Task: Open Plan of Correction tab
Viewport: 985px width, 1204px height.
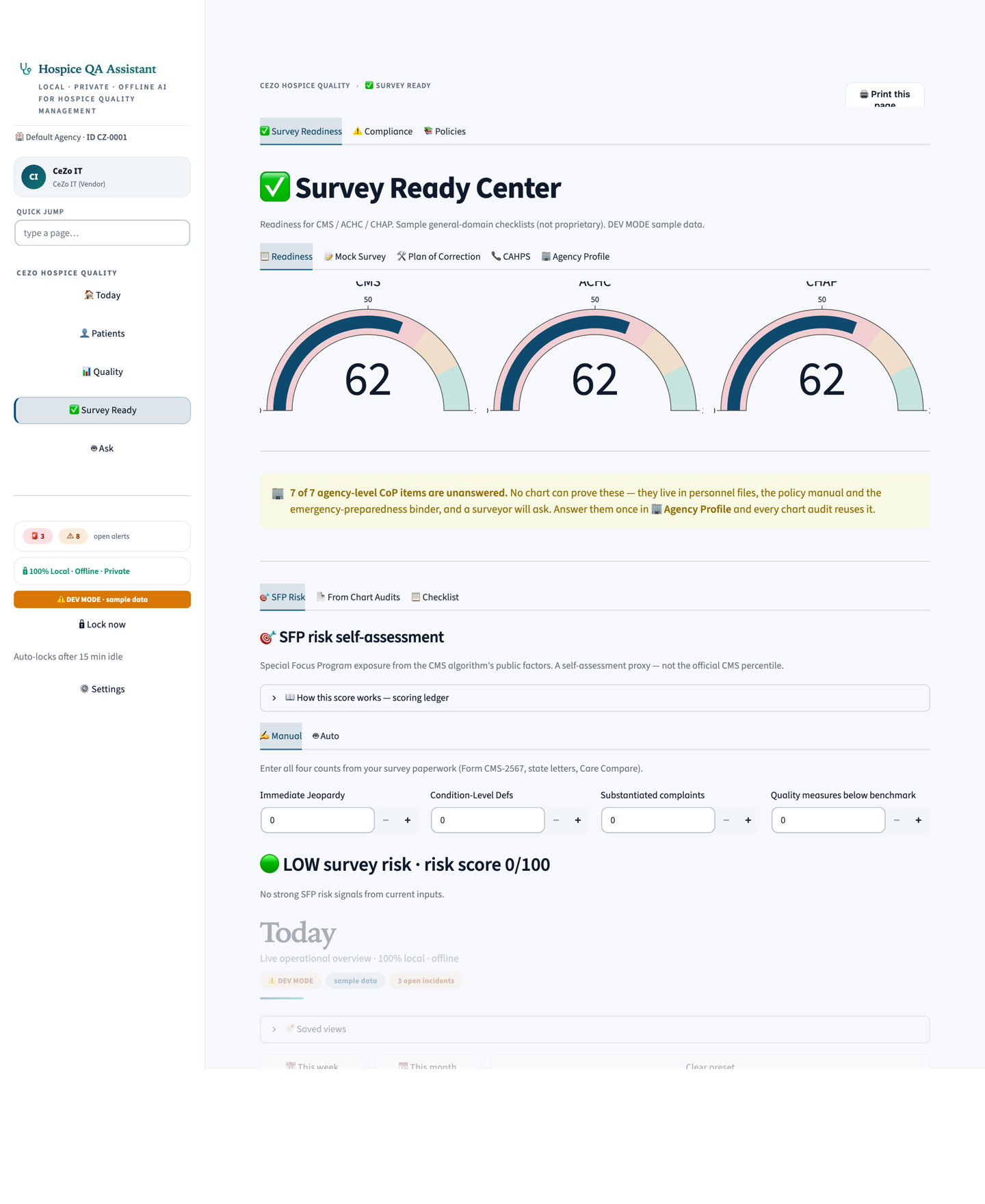Action: [438, 257]
